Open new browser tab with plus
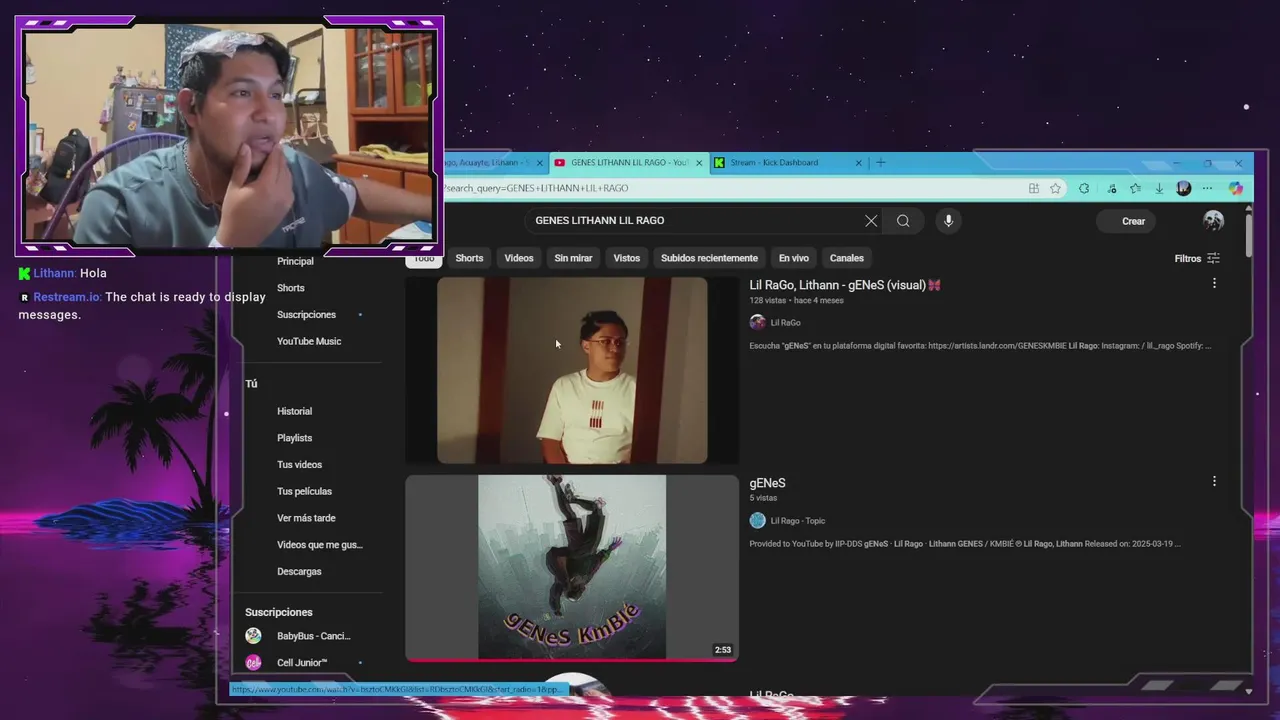The height and width of the screenshot is (720, 1280). [x=881, y=162]
